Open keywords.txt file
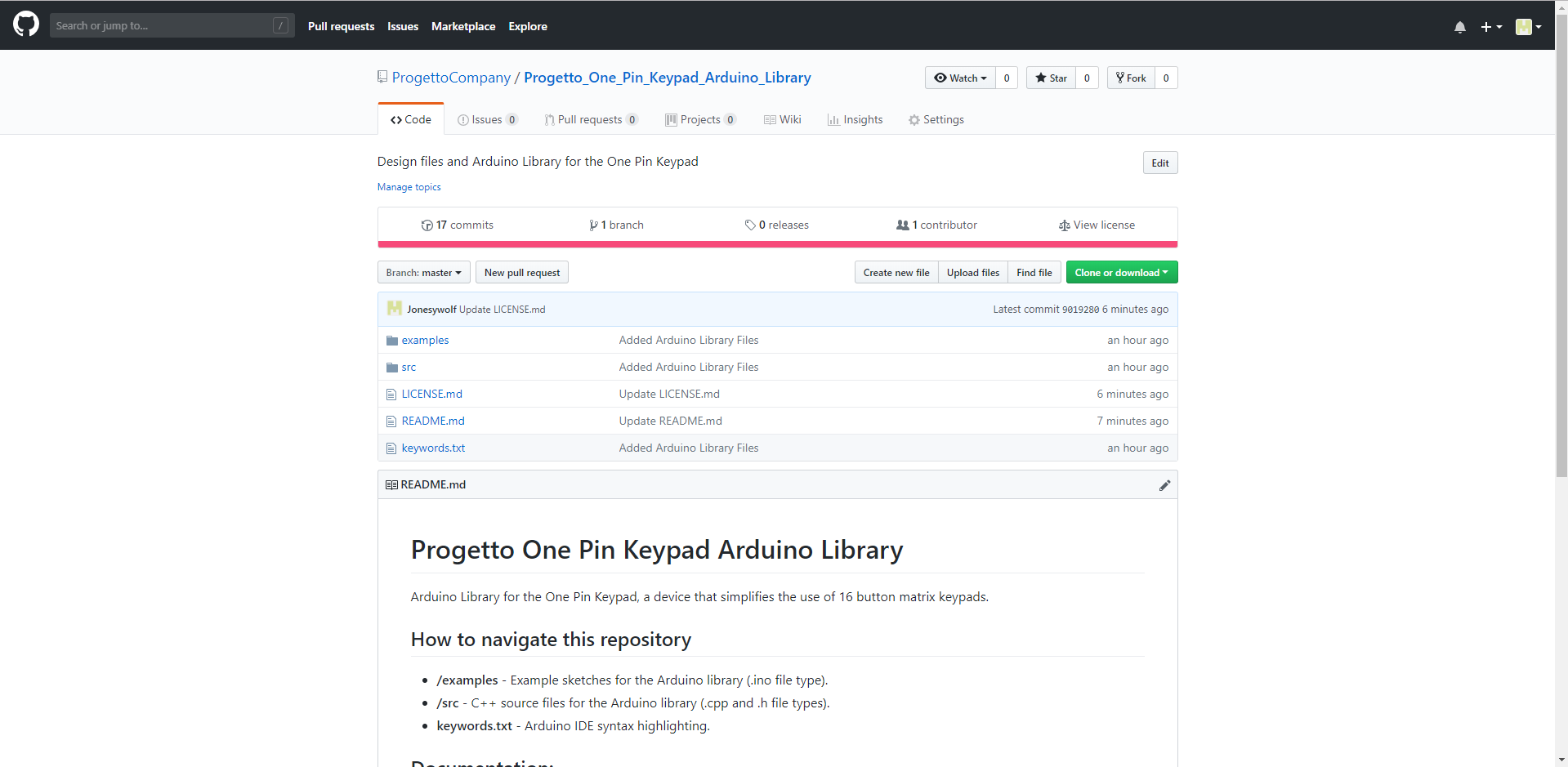The width and height of the screenshot is (1568, 767). tap(434, 448)
